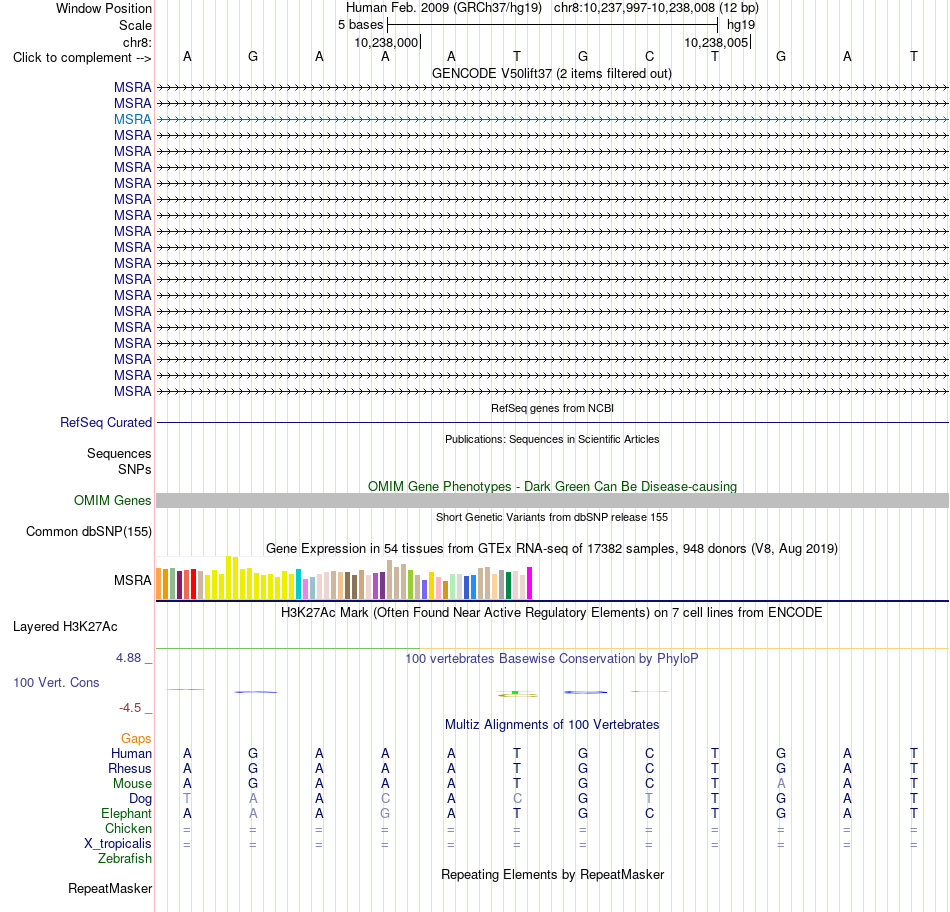Image resolution: width=950 pixels, height=912 pixels.
Task: Click the Common dbSNP(155) track label
Action: 88,531
